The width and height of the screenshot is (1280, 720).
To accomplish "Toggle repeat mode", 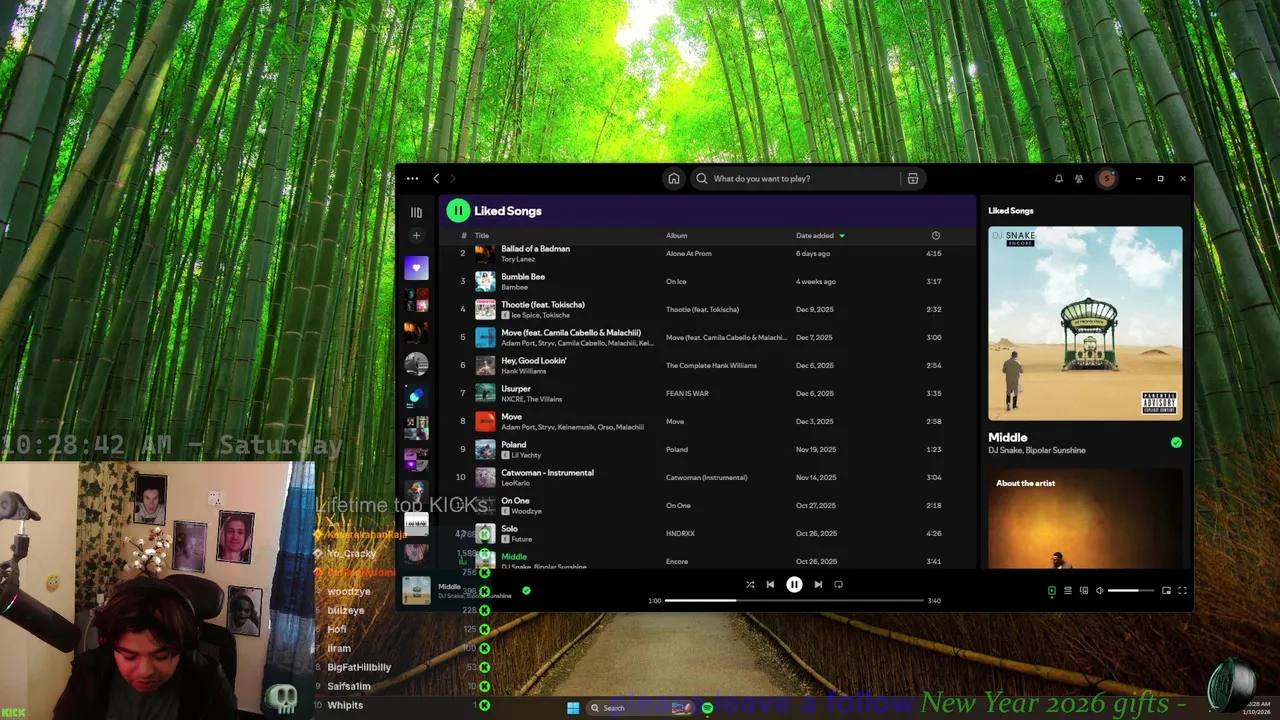I will coord(838,585).
